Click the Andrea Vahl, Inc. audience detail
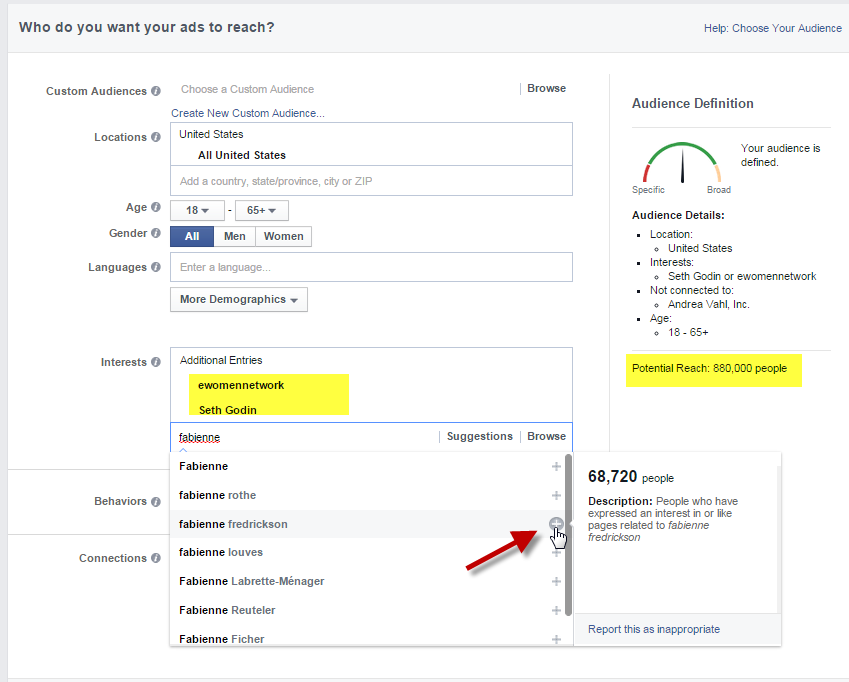This screenshot has height=682, width=849. [x=709, y=304]
